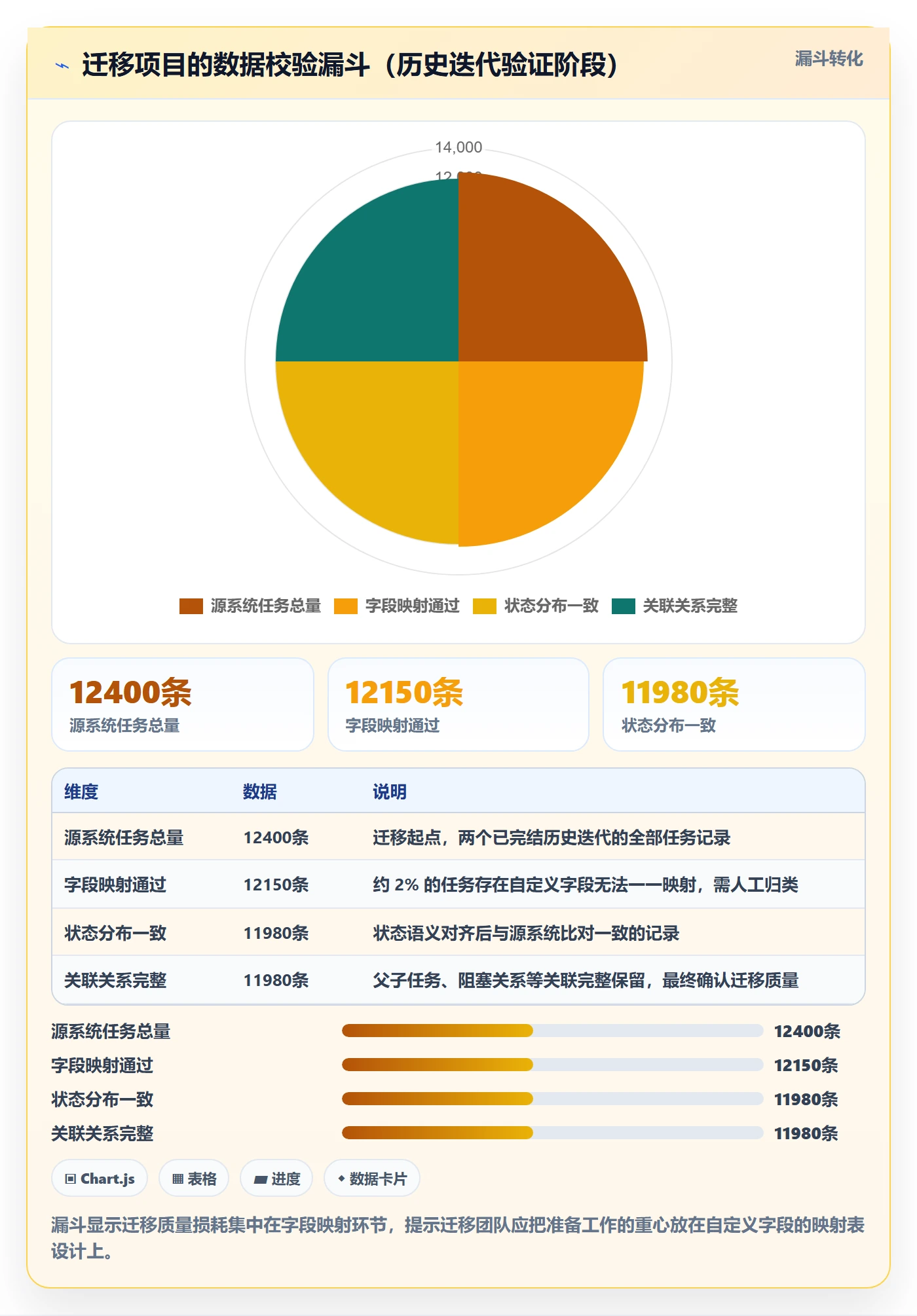Click the 12400条 value beside progress bar
The height and width of the screenshot is (1316, 917).
click(x=807, y=1031)
